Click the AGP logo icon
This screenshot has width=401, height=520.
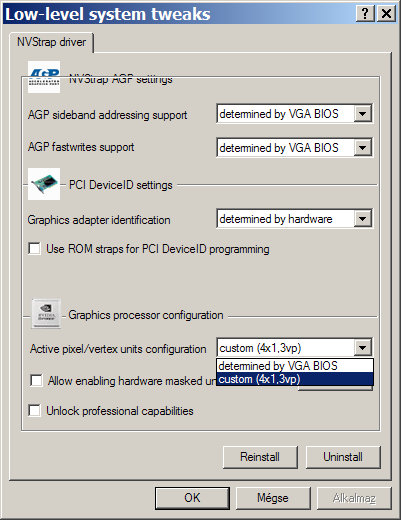click(x=44, y=77)
